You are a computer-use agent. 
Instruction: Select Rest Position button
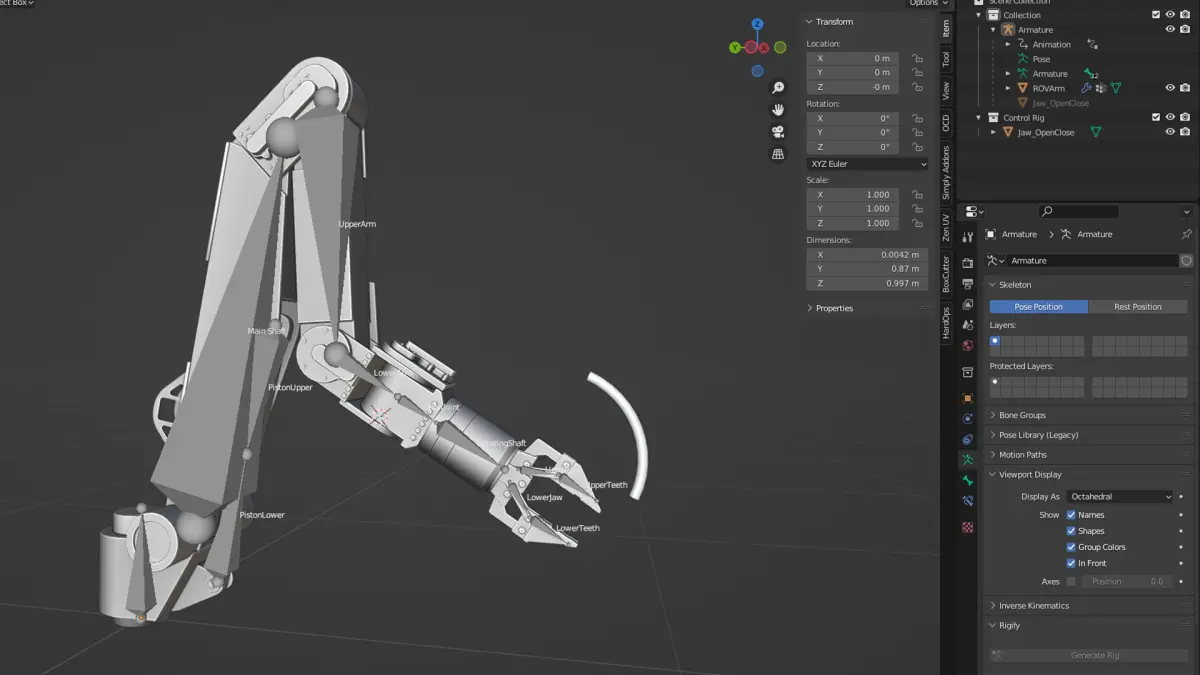point(1138,307)
